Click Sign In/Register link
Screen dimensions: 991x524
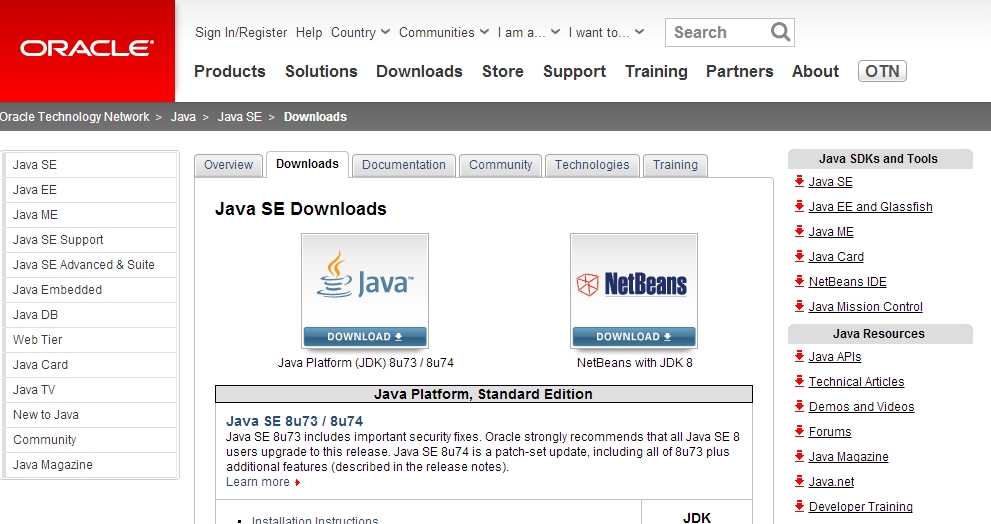click(x=241, y=32)
